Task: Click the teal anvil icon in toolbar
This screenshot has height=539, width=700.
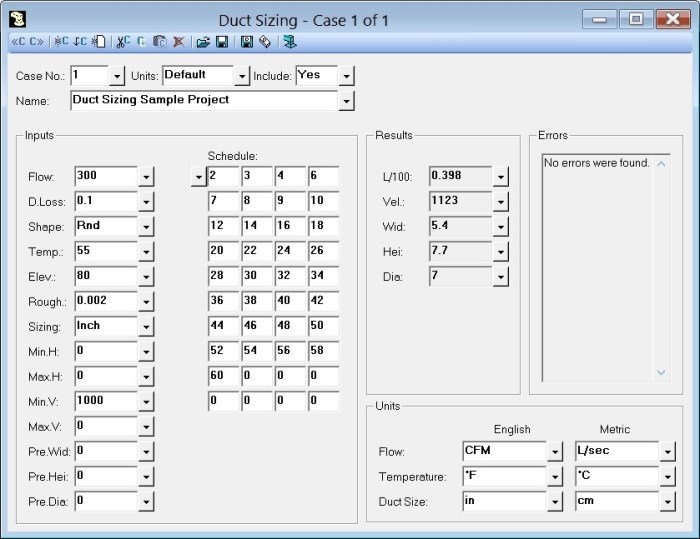Action: pyautogui.click(x=290, y=42)
